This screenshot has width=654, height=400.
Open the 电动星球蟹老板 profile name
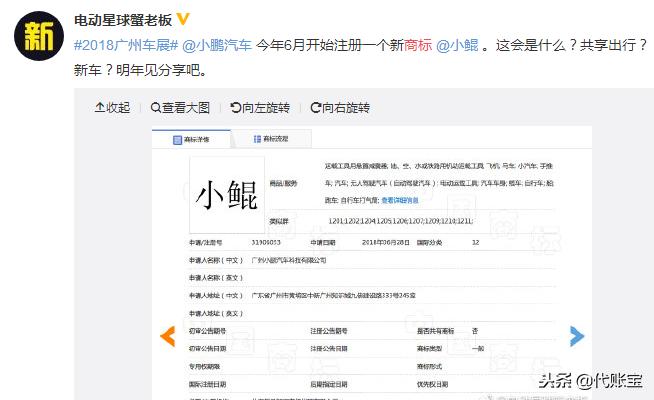(123, 20)
